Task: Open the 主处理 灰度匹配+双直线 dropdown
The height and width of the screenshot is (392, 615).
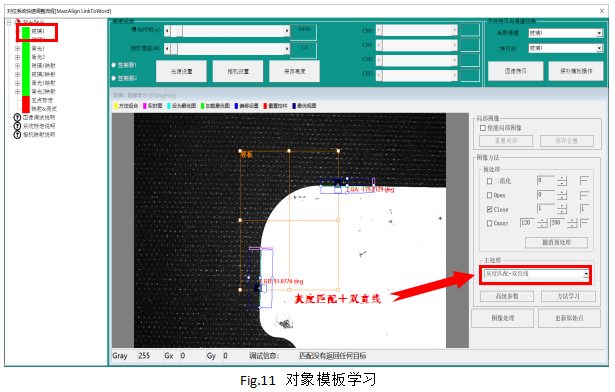Action: click(536, 274)
